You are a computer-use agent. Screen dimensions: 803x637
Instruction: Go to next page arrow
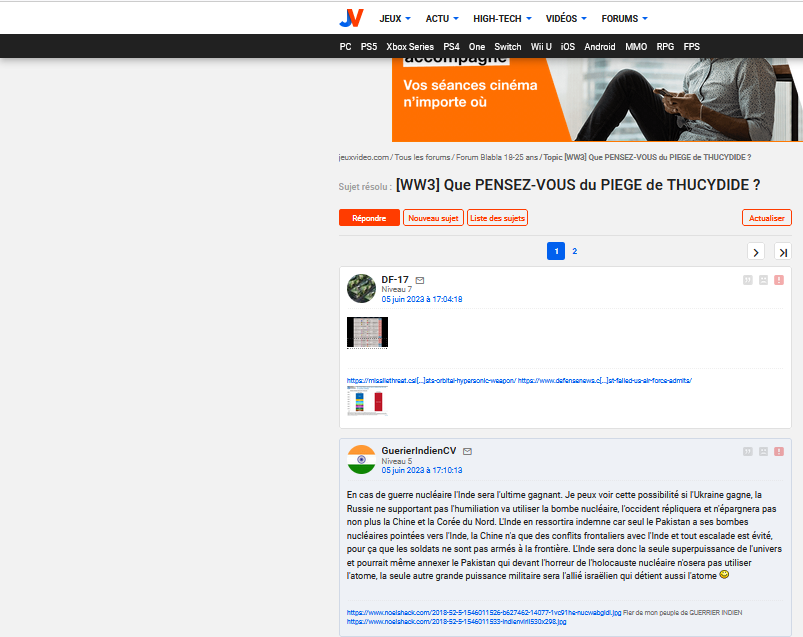pyautogui.click(x=756, y=251)
